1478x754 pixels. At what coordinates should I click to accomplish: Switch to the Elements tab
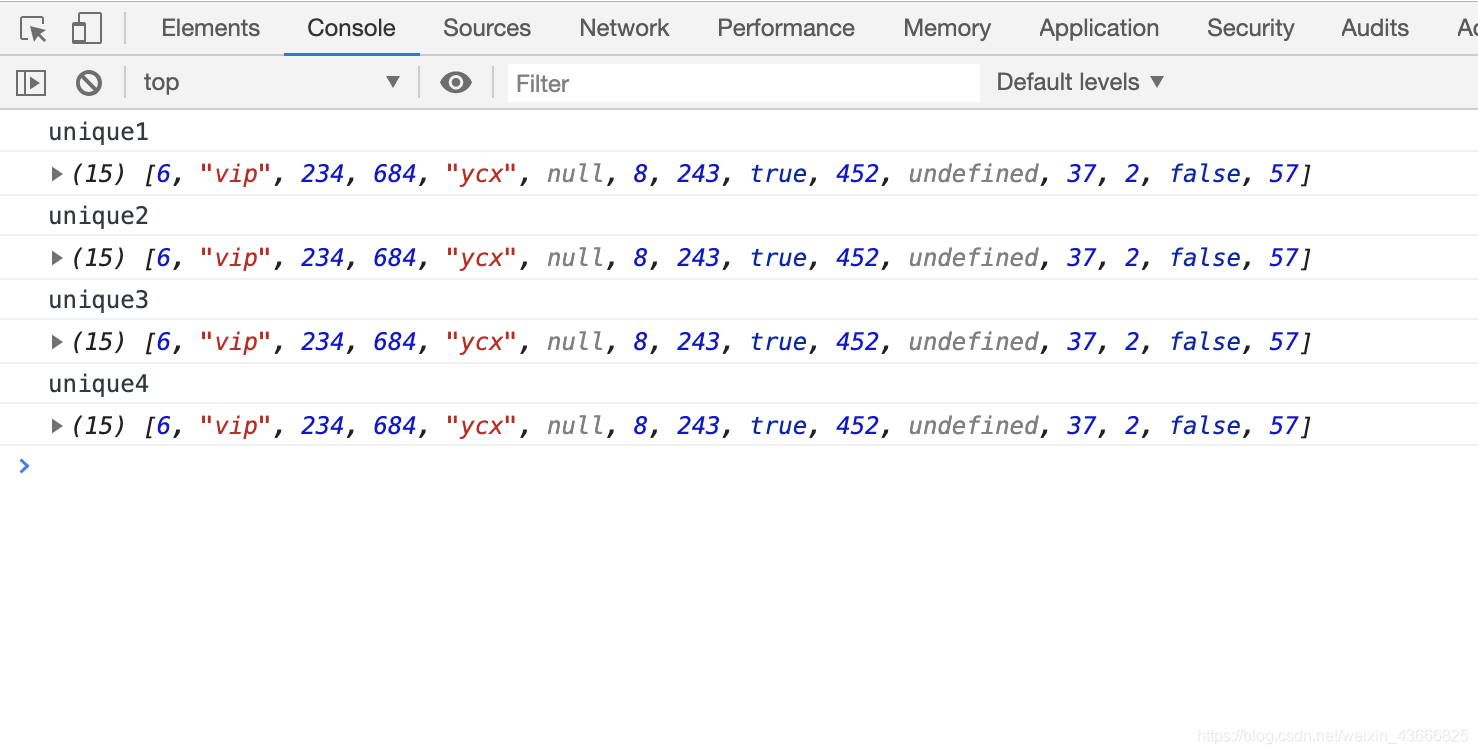pos(211,28)
